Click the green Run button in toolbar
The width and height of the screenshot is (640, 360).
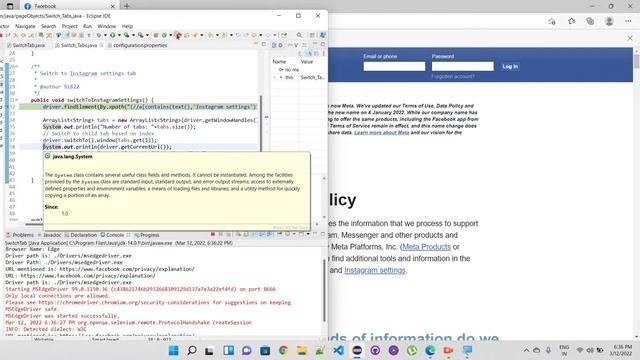tap(113, 36)
